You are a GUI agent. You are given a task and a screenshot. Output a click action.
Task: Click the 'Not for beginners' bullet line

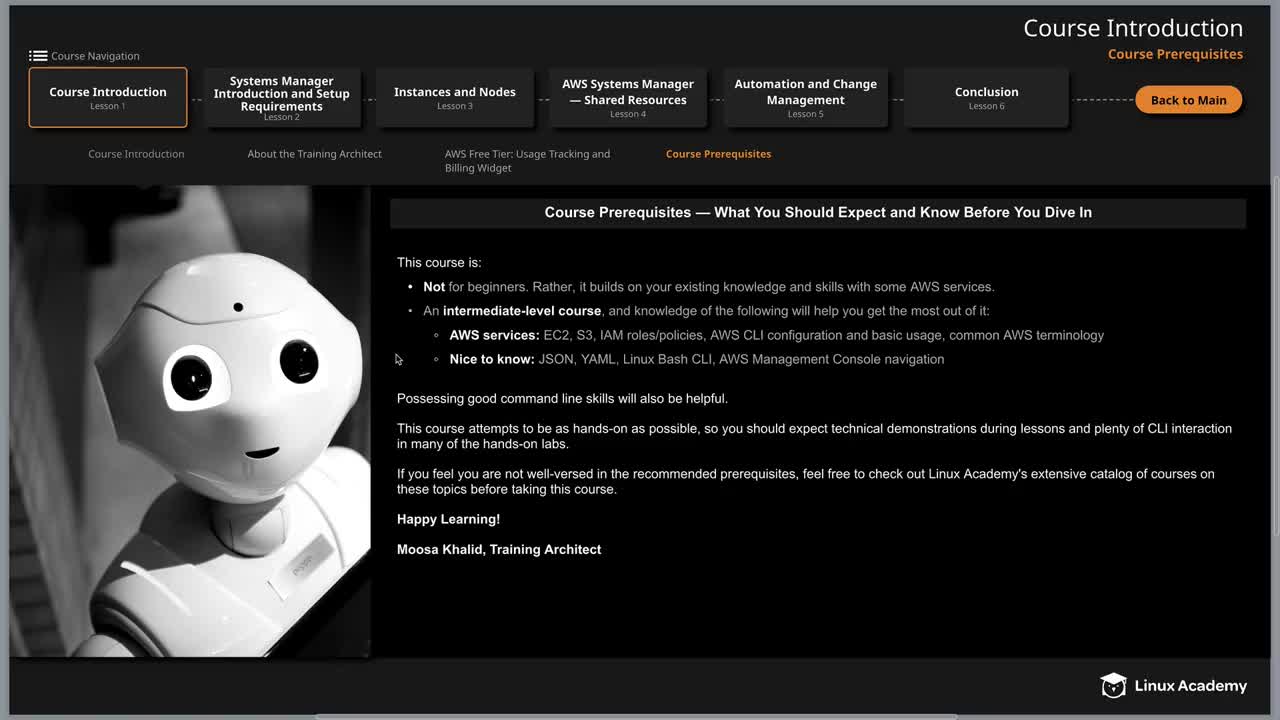tap(708, 287)
